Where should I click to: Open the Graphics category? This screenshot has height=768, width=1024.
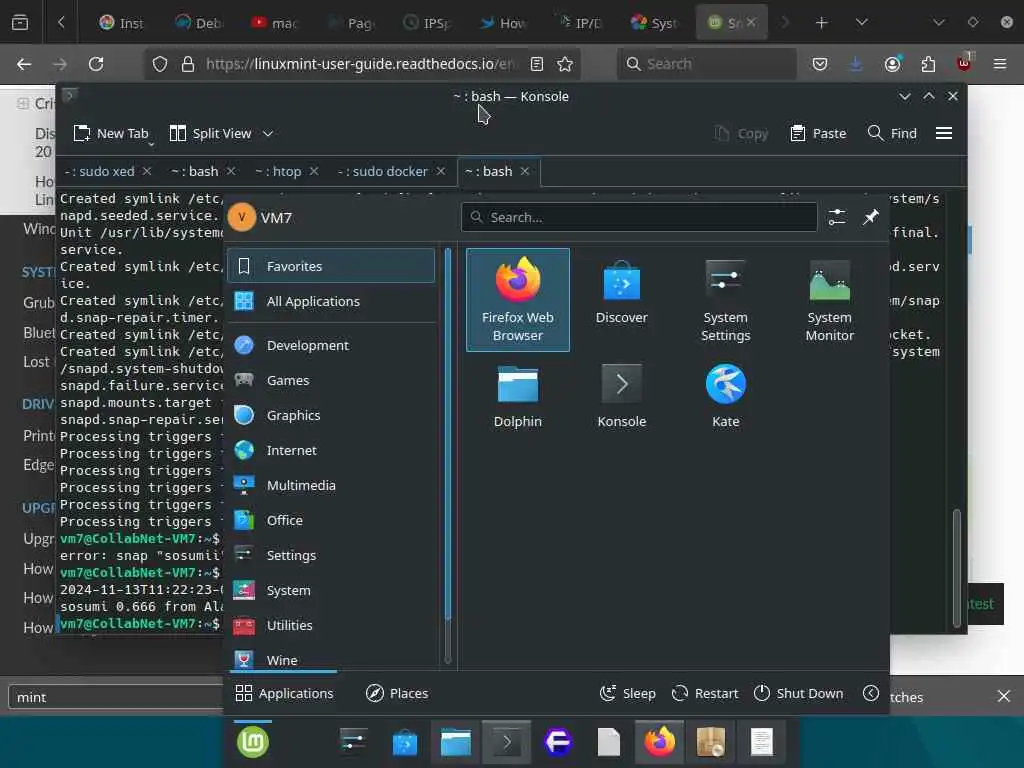click(331, 415)
